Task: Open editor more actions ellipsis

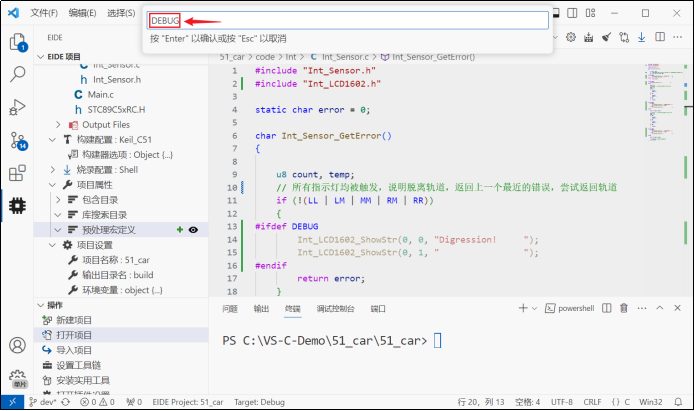Action: coord(677,37)
